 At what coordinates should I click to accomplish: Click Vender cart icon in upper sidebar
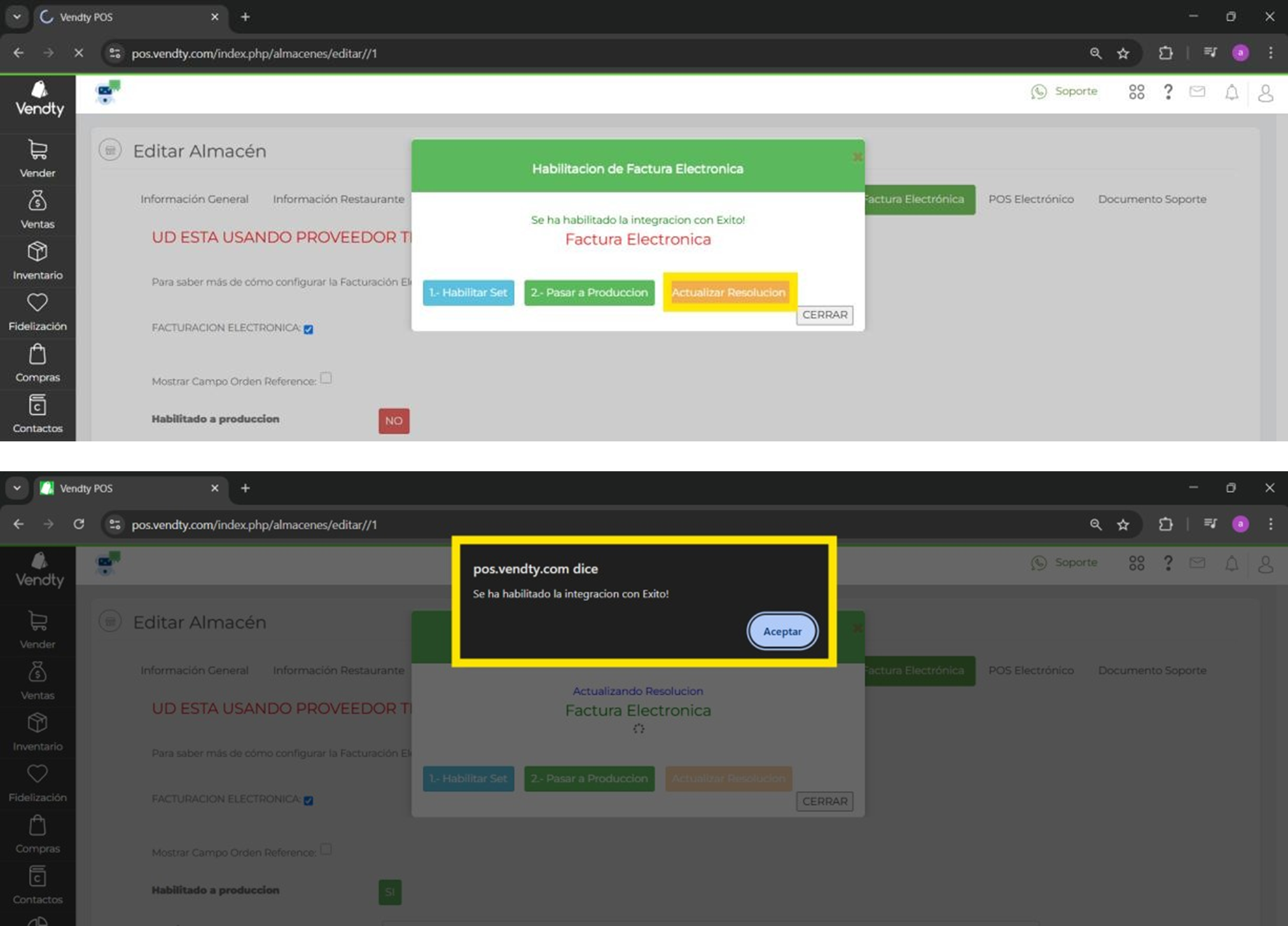click(x=38, y=151)
